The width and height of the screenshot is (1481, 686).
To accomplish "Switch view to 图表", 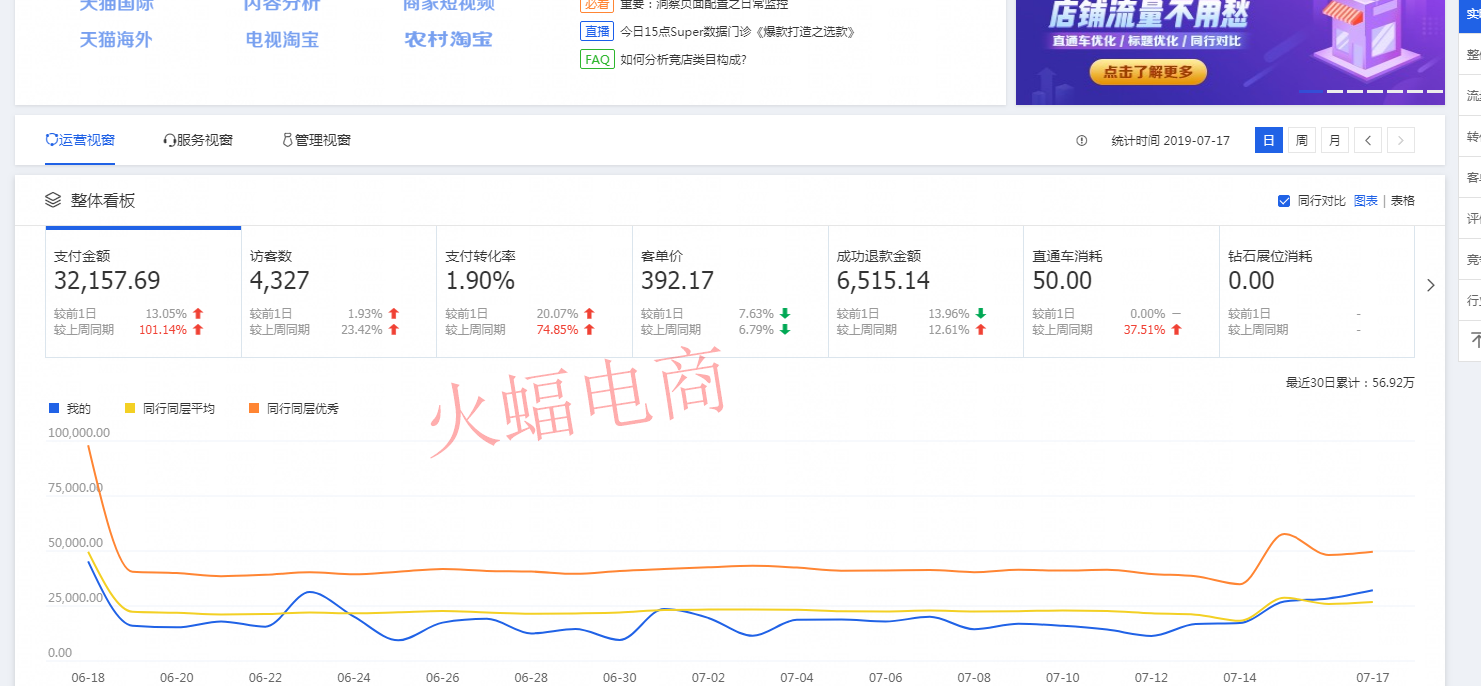I will pyautogui.click(x=1365, y=201).
